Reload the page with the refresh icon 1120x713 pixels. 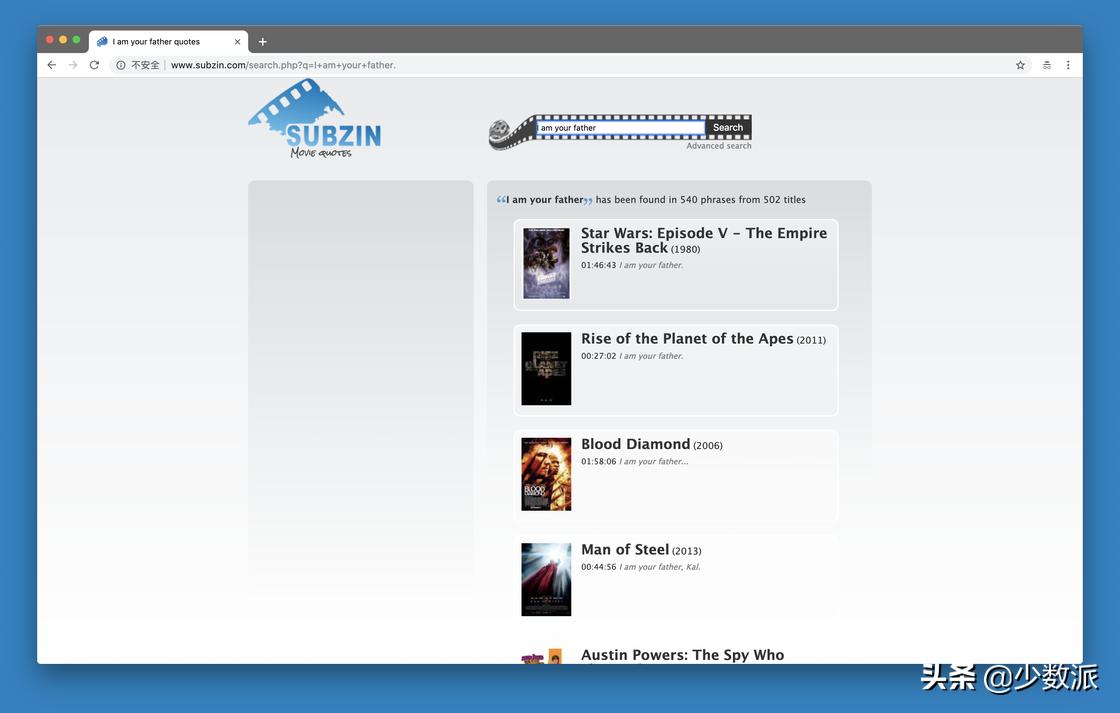click(x=94, y=65)
